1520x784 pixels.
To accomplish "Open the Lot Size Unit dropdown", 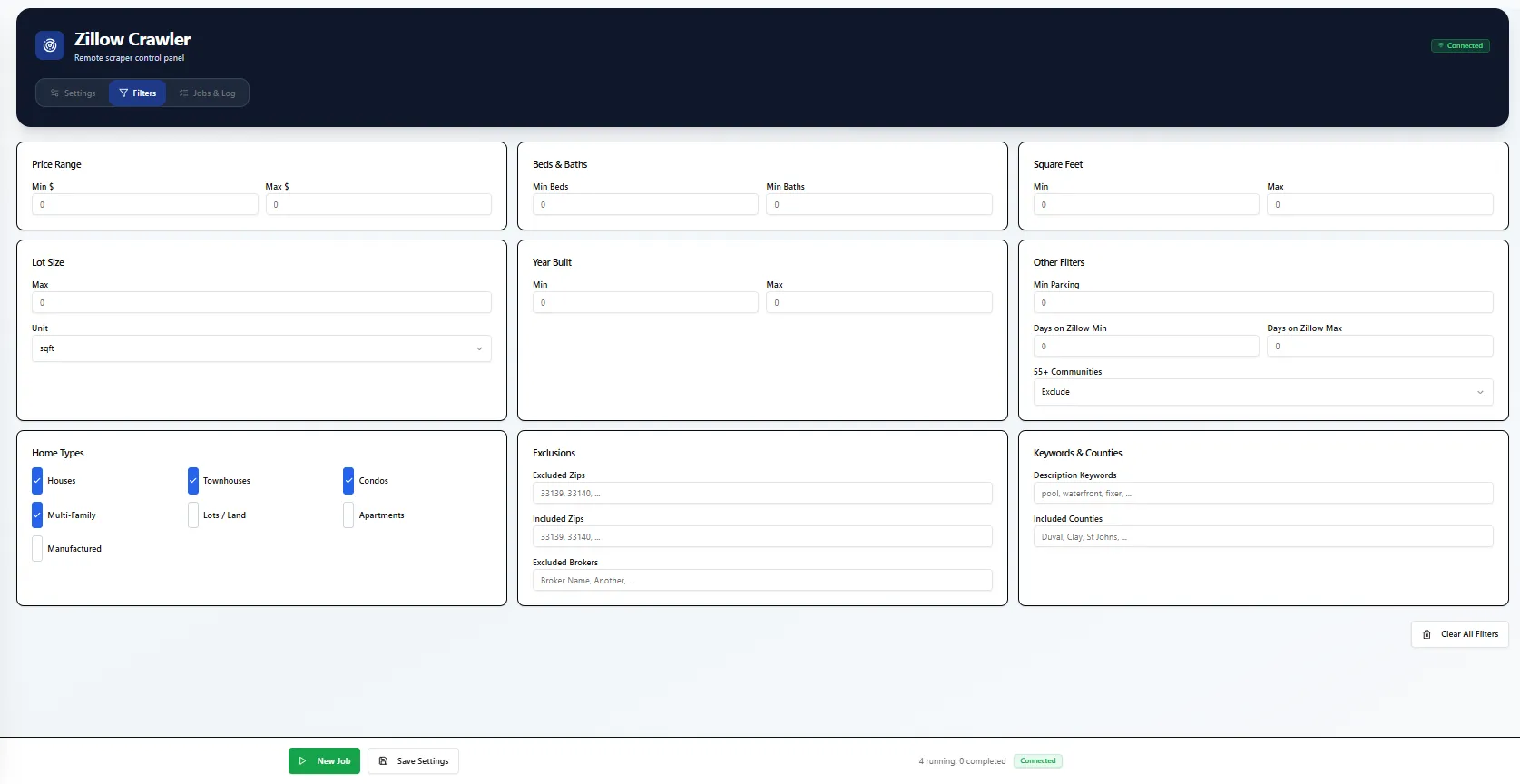I will click(x=261, y=348).
